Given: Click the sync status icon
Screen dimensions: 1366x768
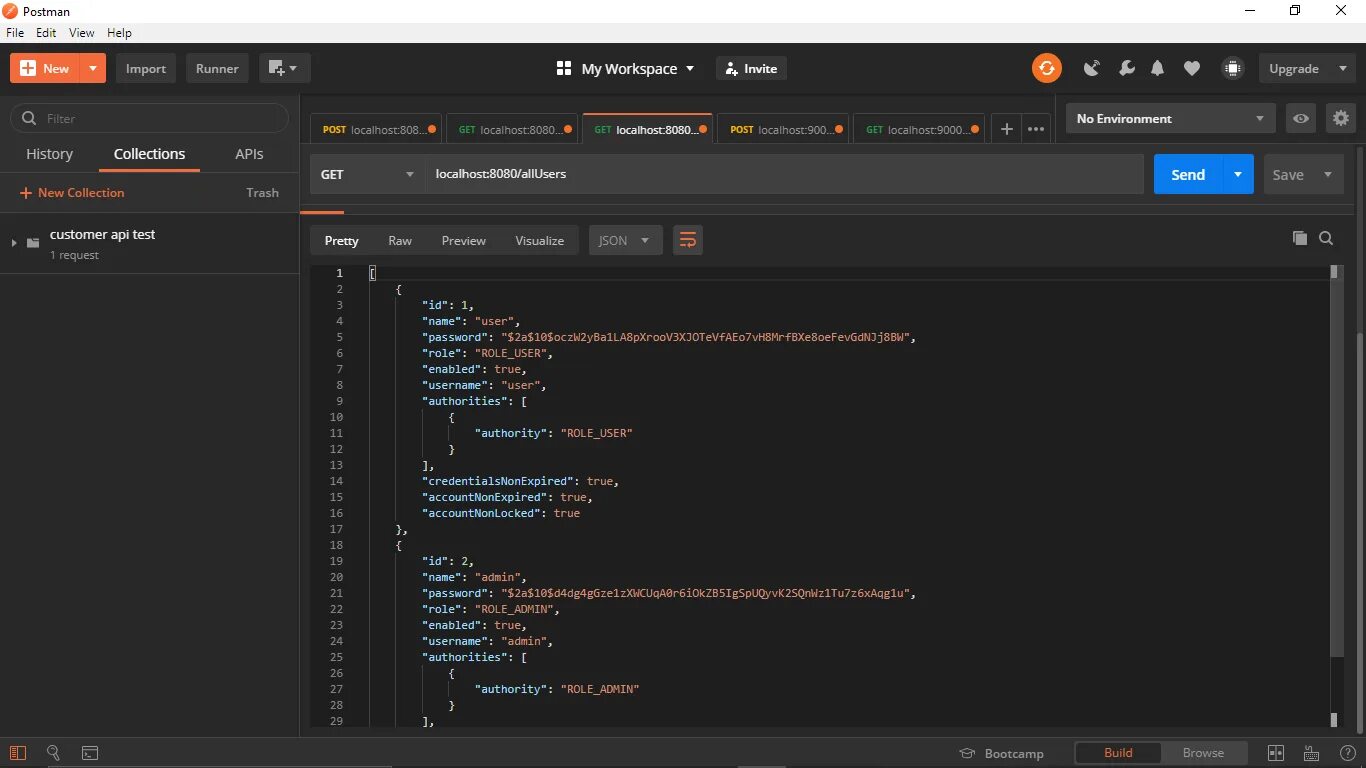Looking at the screenshot, I should coord(1046,68).
